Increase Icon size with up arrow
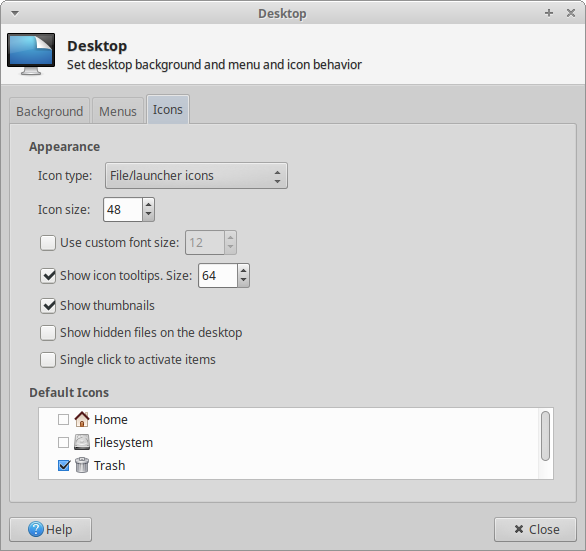 [x=148, y=204]
